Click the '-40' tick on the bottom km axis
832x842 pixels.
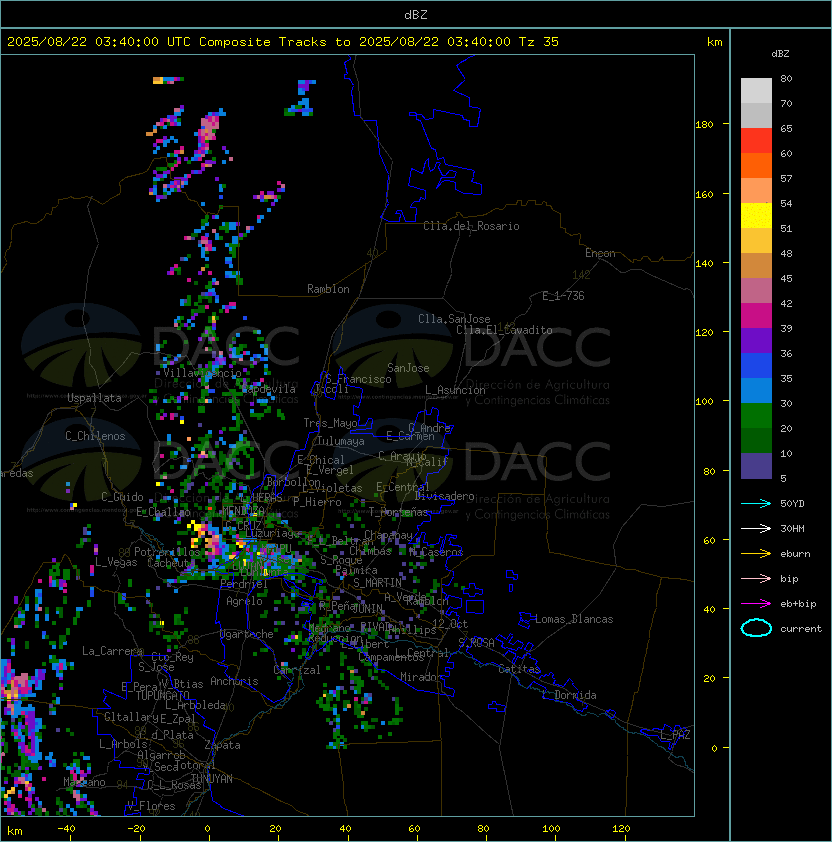67,829
